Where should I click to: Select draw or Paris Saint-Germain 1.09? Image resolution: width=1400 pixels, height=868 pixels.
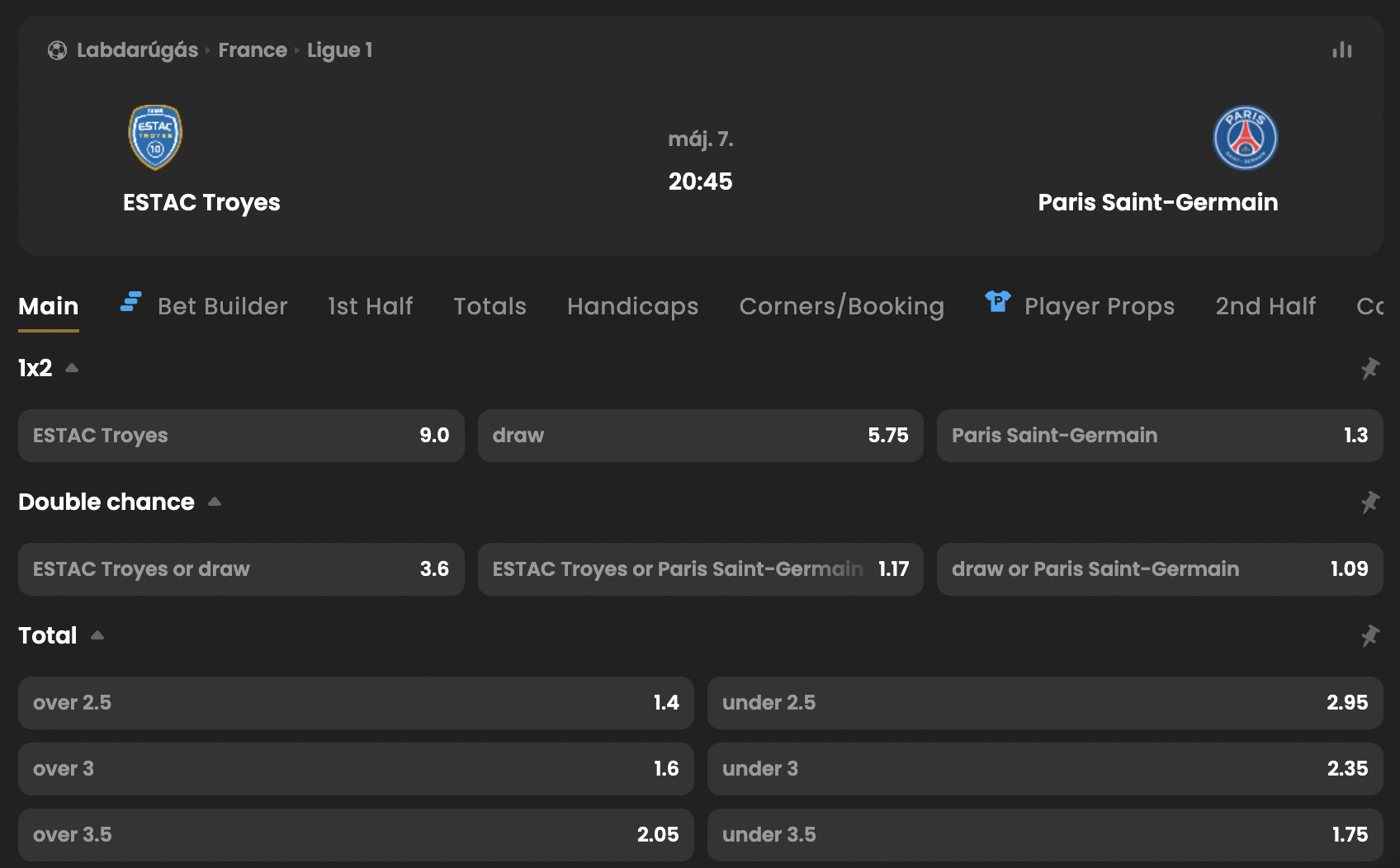pos(1160,569)
